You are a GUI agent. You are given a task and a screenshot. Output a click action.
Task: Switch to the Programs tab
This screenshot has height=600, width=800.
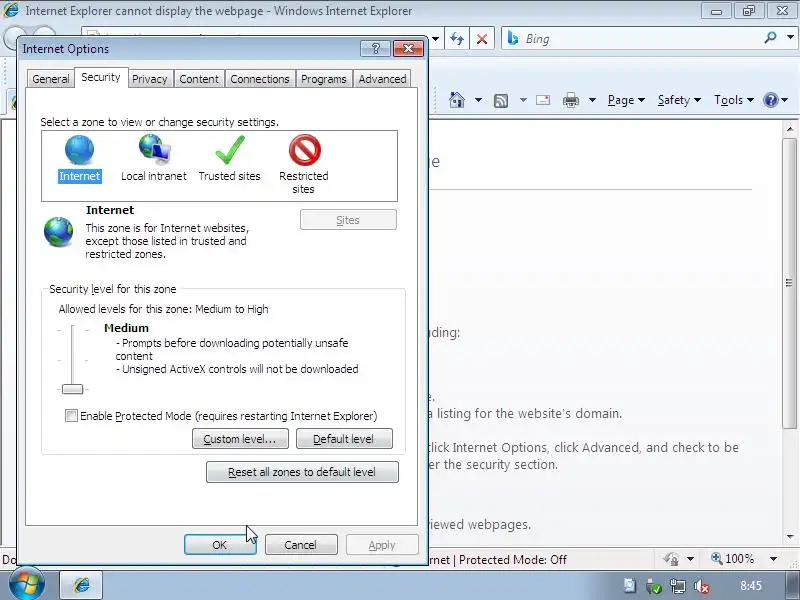click(323, 79)
